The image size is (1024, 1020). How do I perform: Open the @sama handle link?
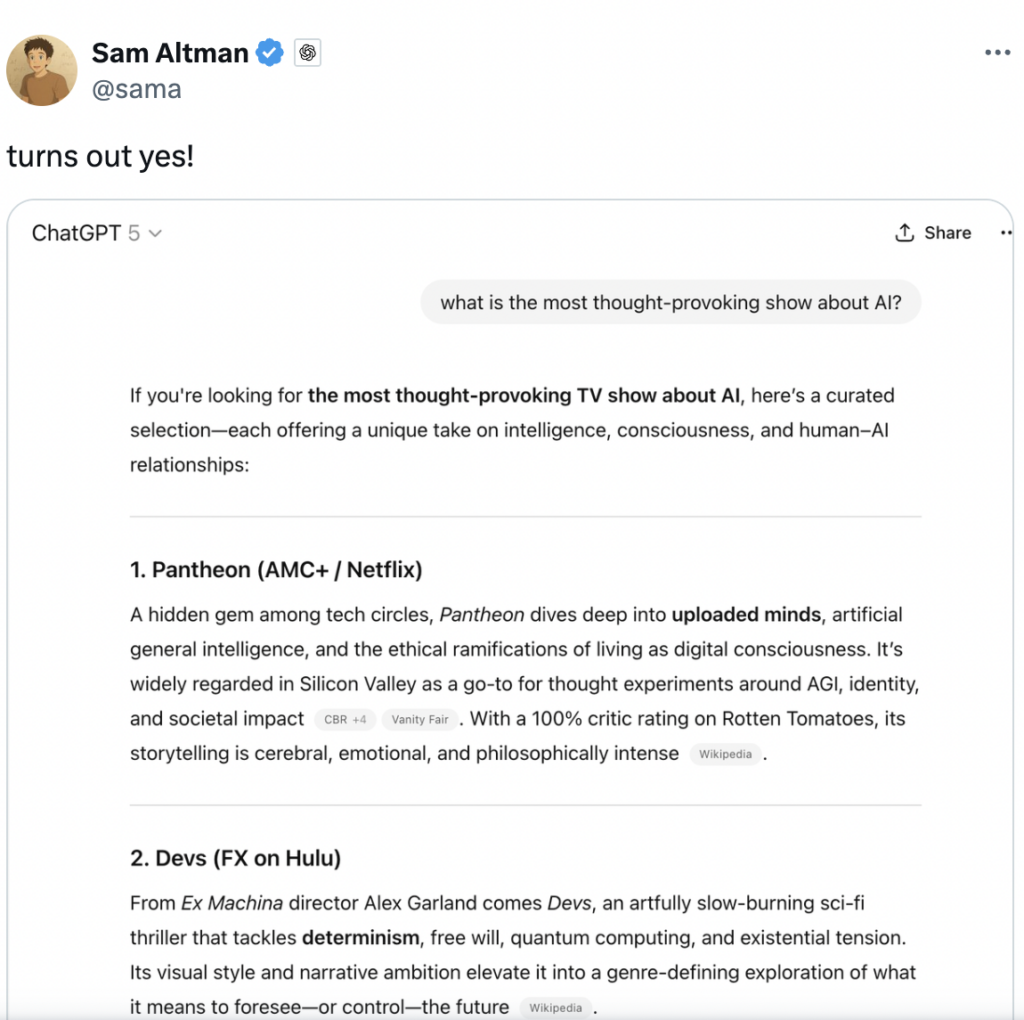(136, 89)
